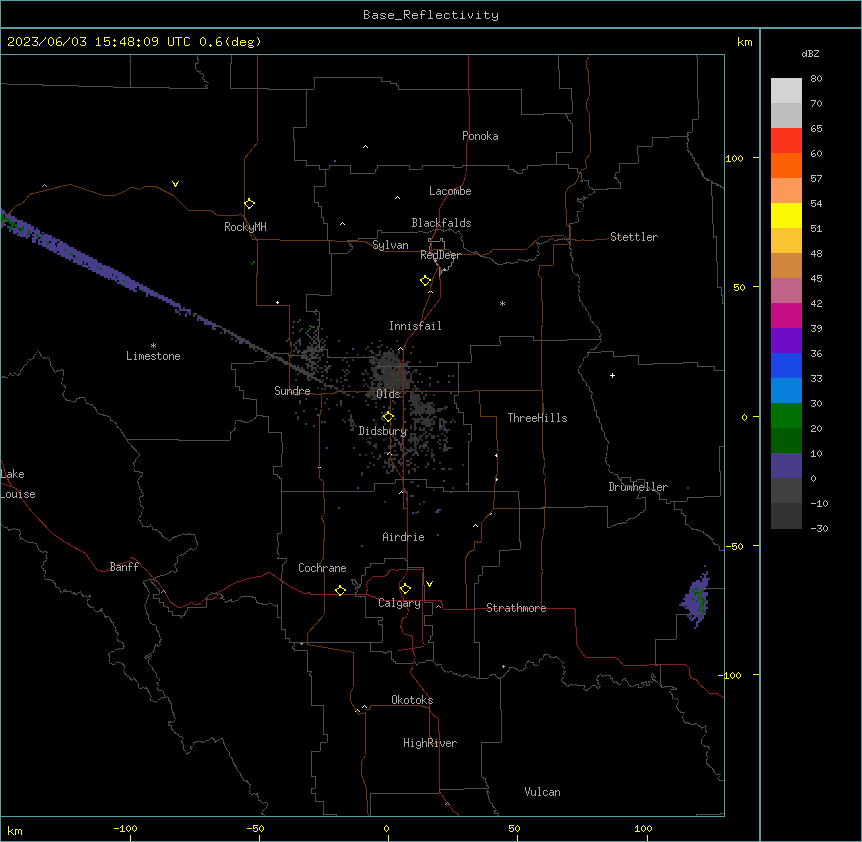
Task: Click the Stettler city label
Action: tap(634, 237)
